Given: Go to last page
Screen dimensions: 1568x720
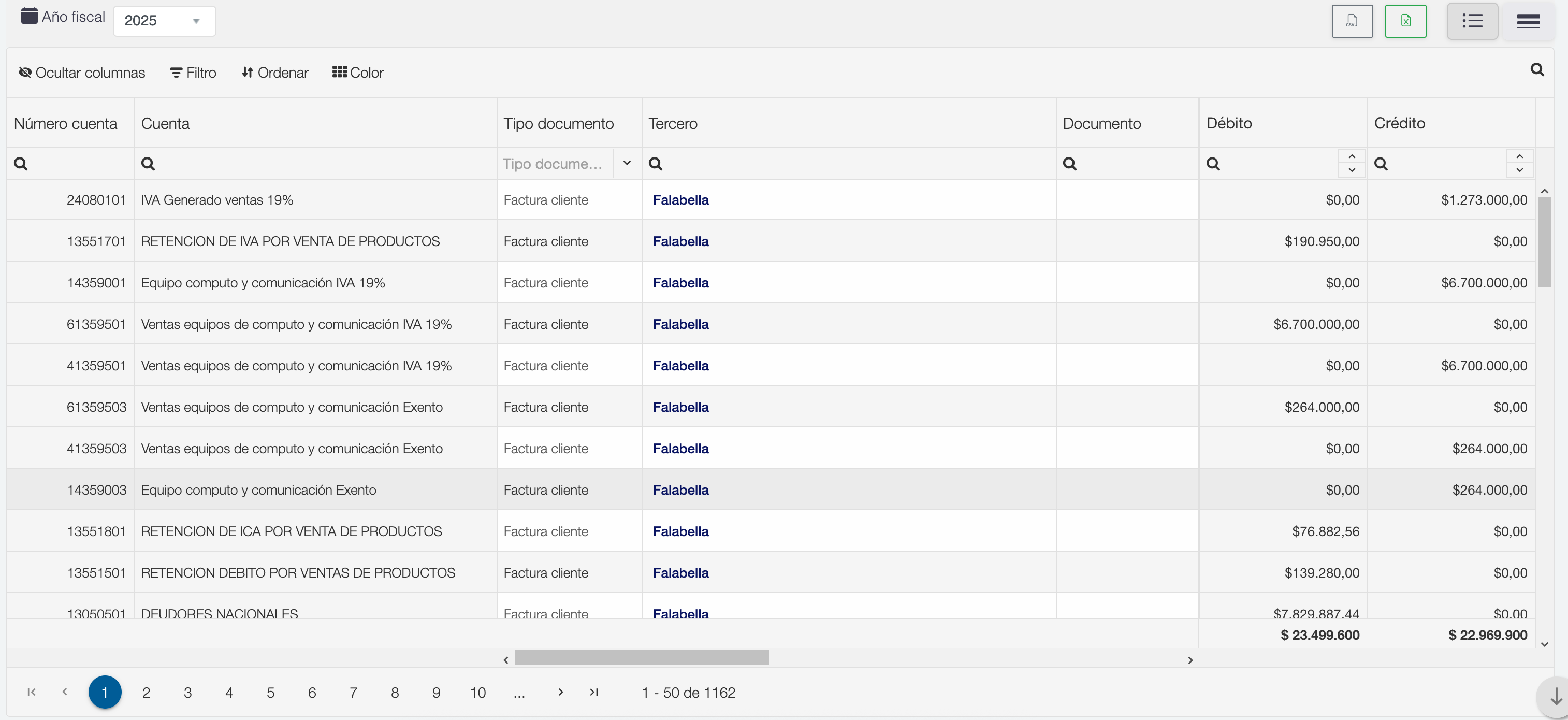Looking at the screenshot, I should 594,692.
